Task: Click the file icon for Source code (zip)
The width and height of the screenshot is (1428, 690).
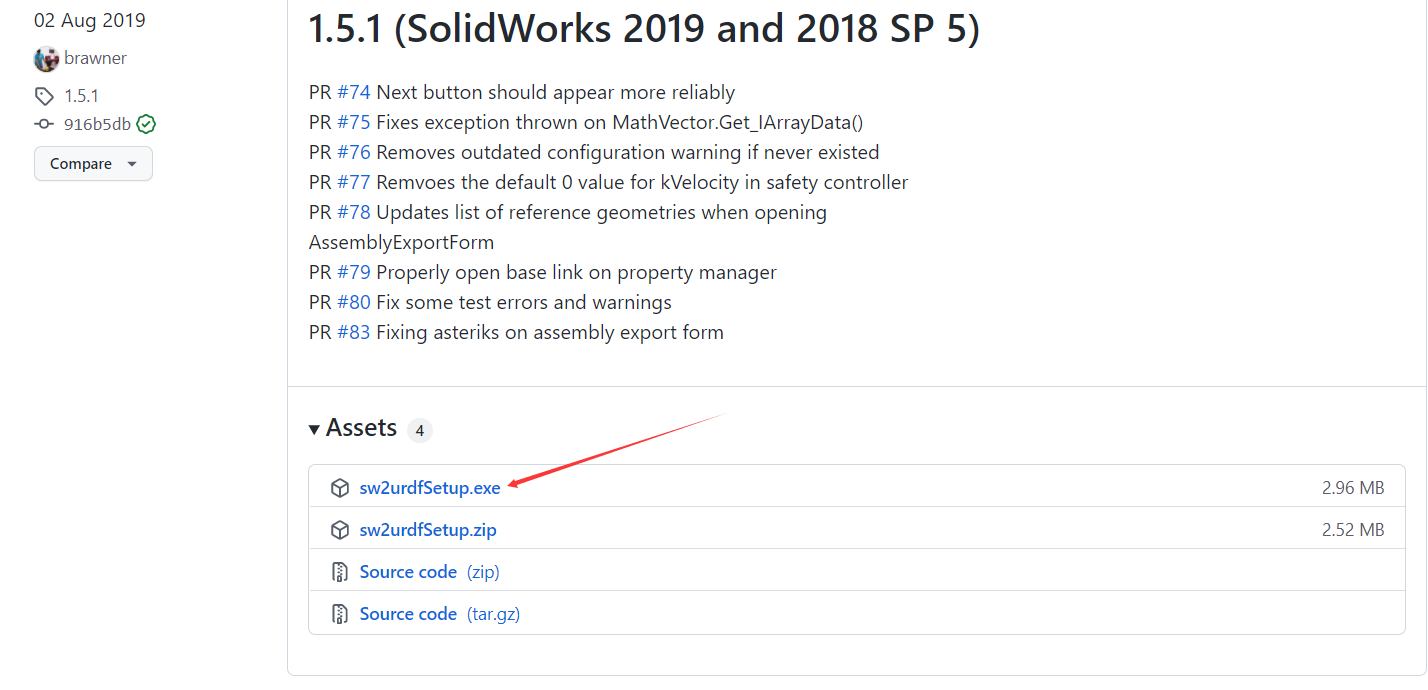Action: 340,572
